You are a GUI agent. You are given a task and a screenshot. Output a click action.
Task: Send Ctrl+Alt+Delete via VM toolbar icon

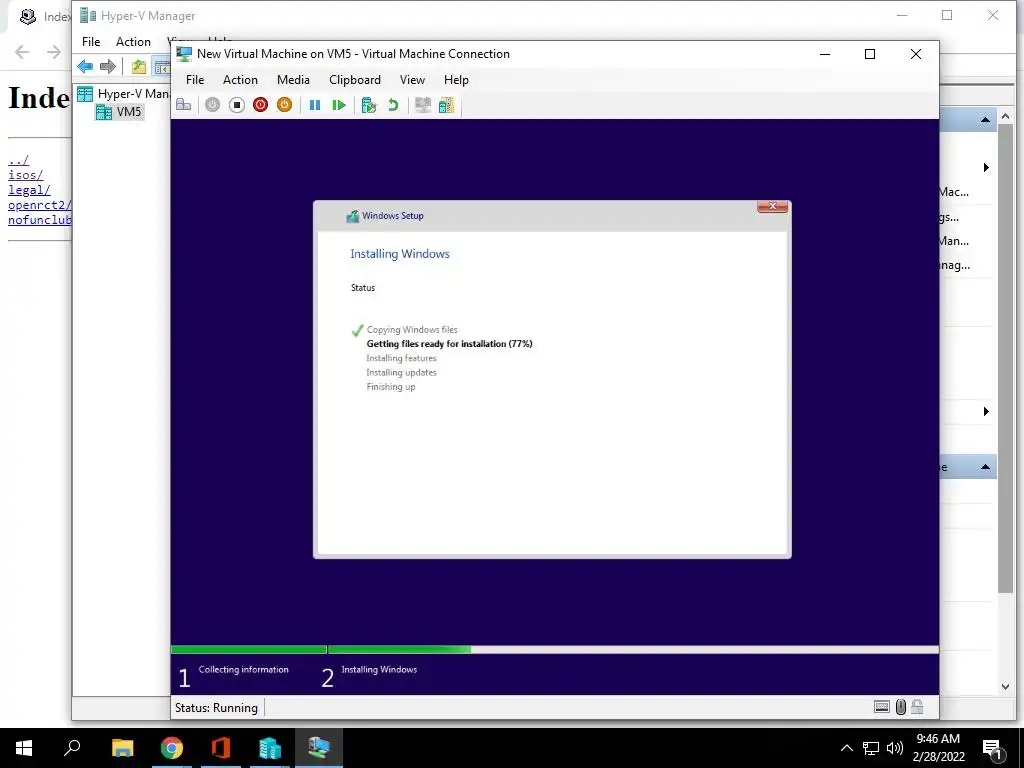[184, 105]
